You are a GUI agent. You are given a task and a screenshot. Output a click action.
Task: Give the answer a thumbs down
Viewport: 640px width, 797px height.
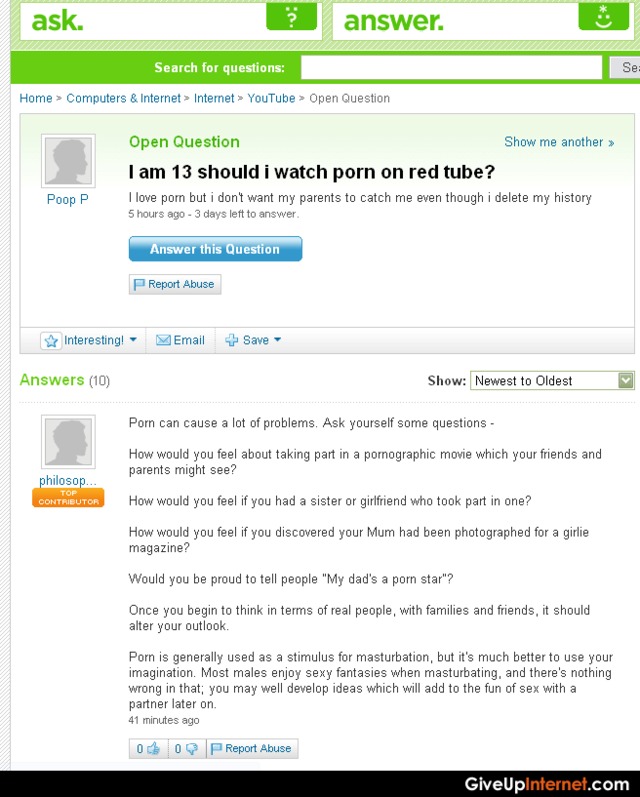point(187,748)
